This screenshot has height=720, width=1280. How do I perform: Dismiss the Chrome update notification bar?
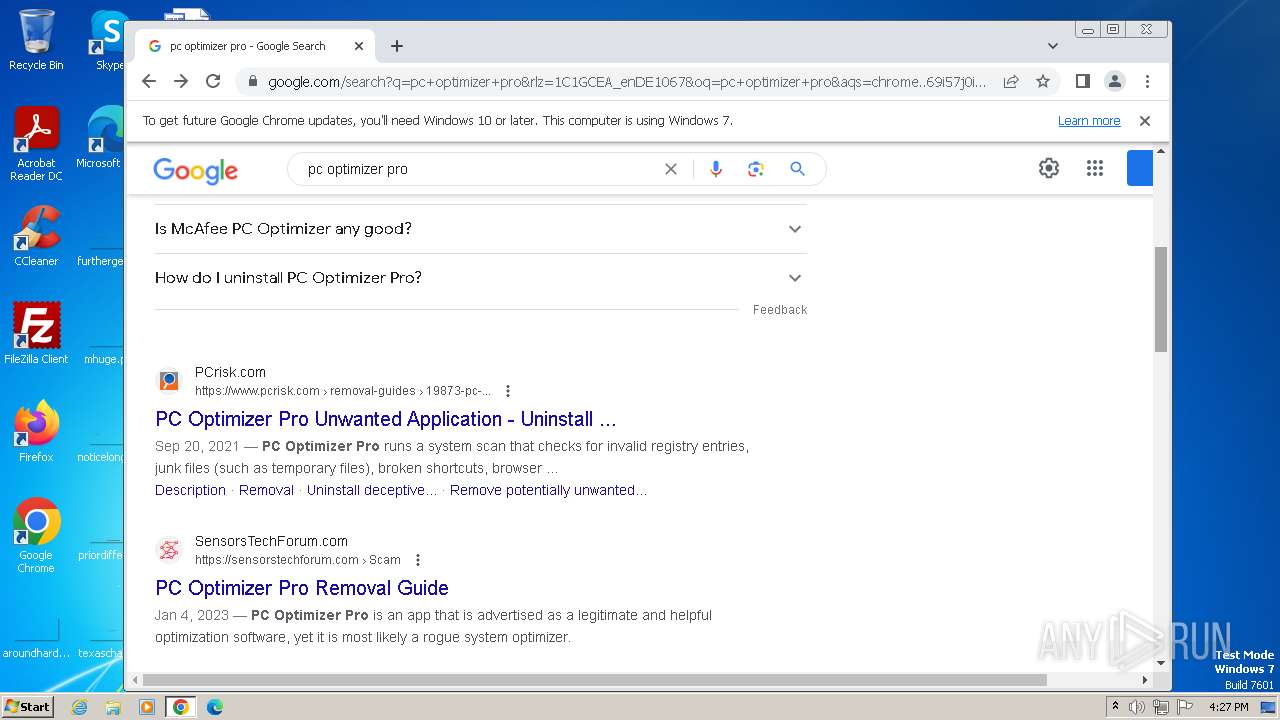coord(1145,121)
